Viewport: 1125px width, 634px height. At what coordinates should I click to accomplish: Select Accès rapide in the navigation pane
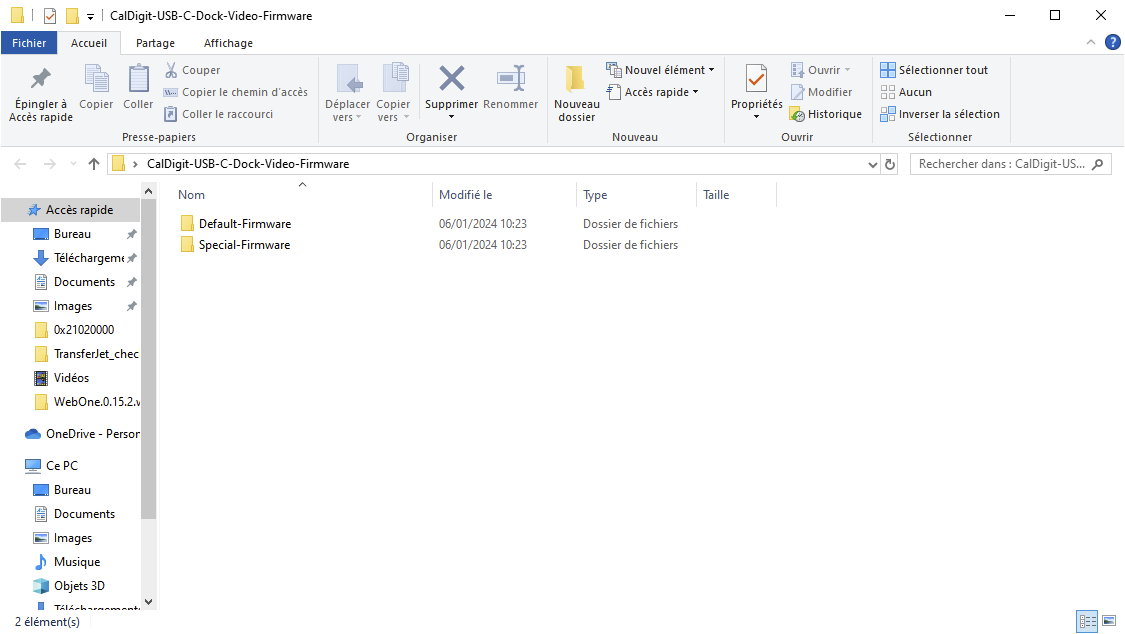(70, 210)
